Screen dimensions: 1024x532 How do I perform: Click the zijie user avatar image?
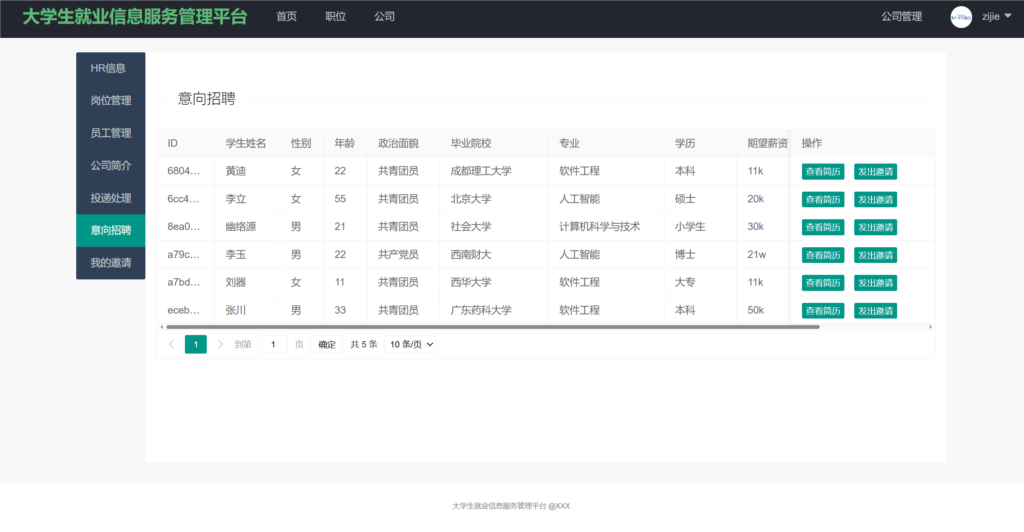point(961,17)
